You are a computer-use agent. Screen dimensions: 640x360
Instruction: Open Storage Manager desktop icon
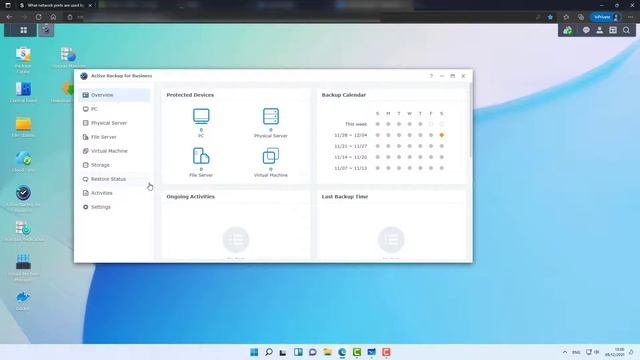tap(69, 57)
